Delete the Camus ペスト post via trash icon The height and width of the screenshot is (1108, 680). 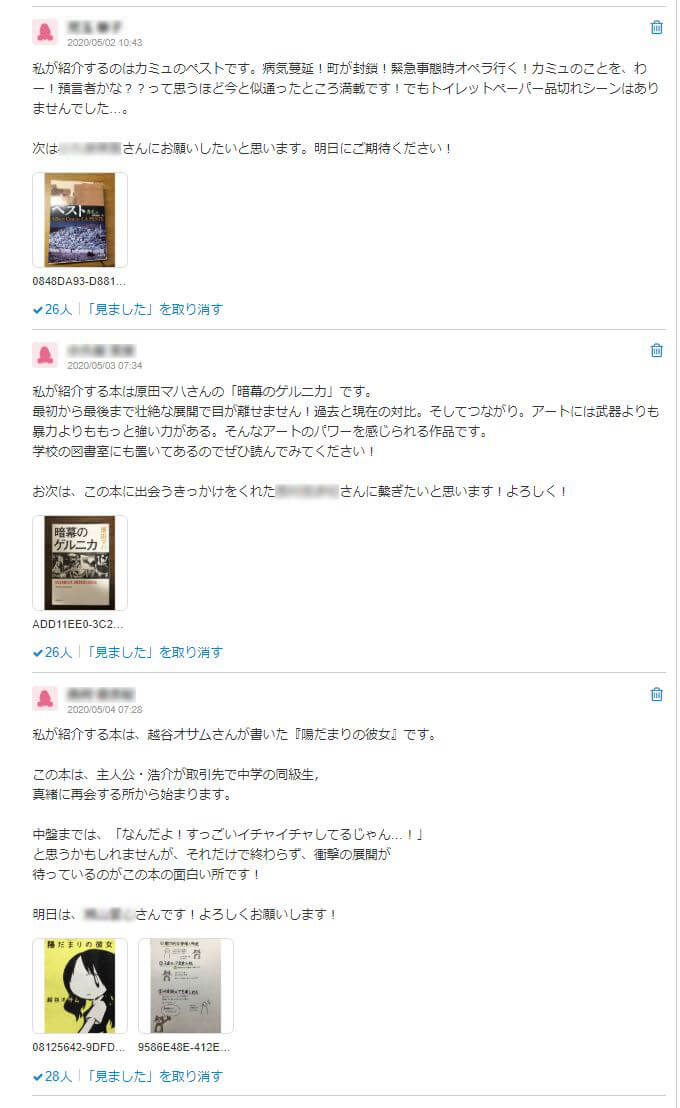[x=656, y=28]
